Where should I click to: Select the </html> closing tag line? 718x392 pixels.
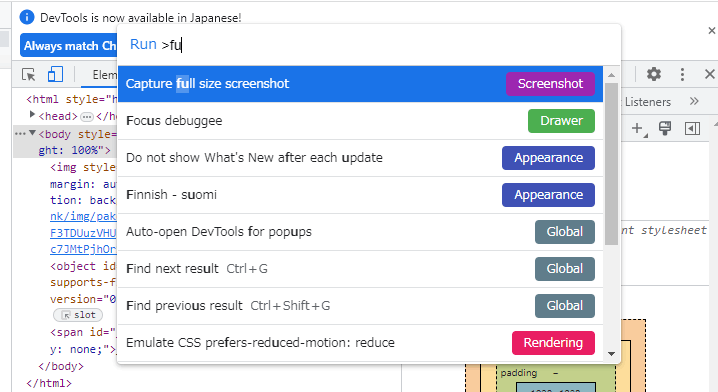[49, 383]
